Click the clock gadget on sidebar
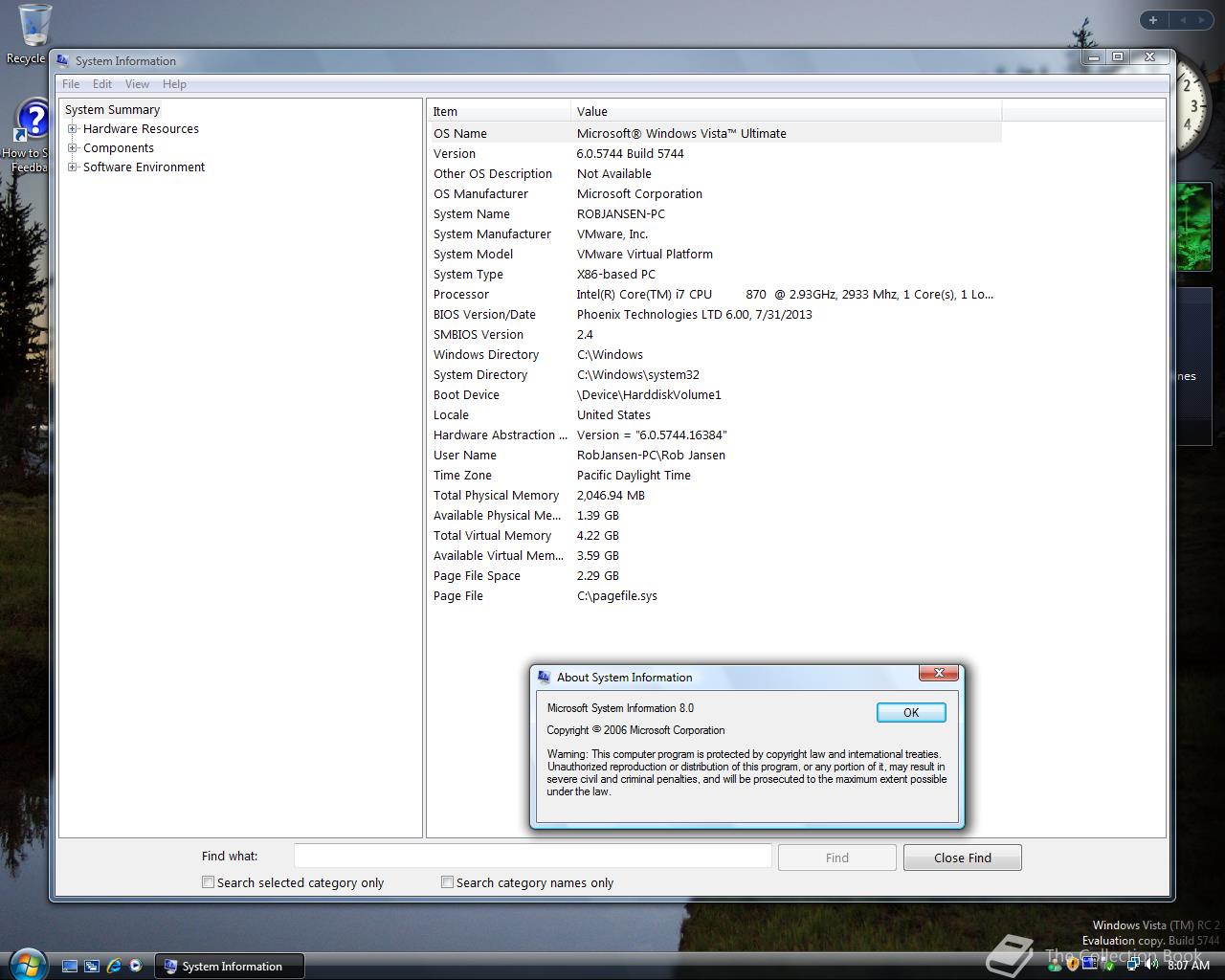 tap(1193, 105)
